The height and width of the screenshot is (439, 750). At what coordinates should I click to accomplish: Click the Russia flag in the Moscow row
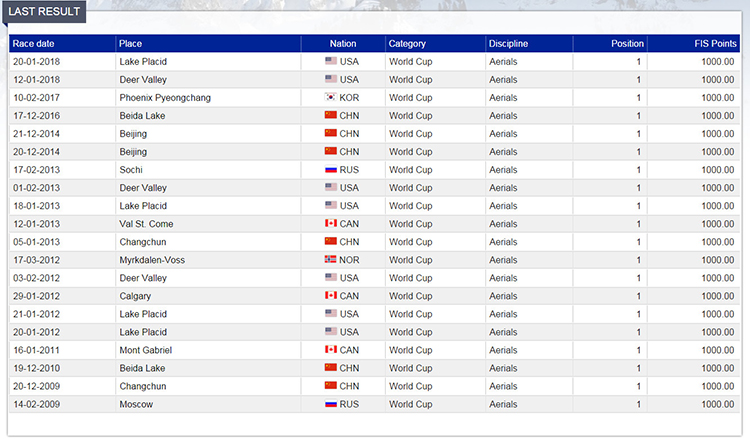pyautogui.click(x=330, y=404)
